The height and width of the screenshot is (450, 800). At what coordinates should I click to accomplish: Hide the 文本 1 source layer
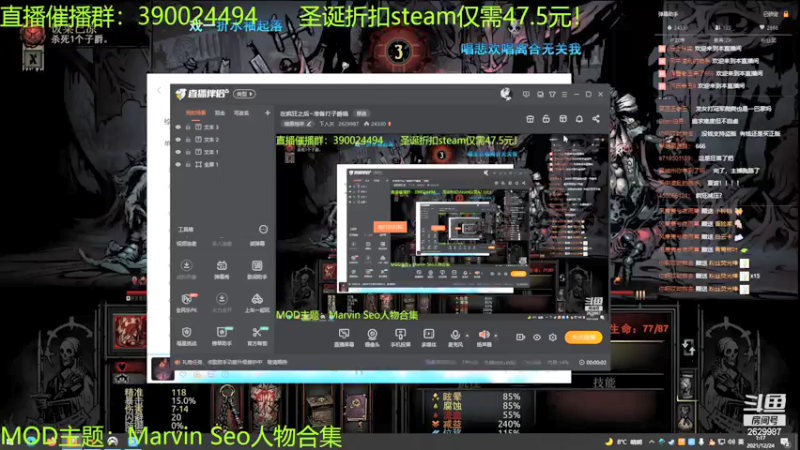tap(178, 152)
